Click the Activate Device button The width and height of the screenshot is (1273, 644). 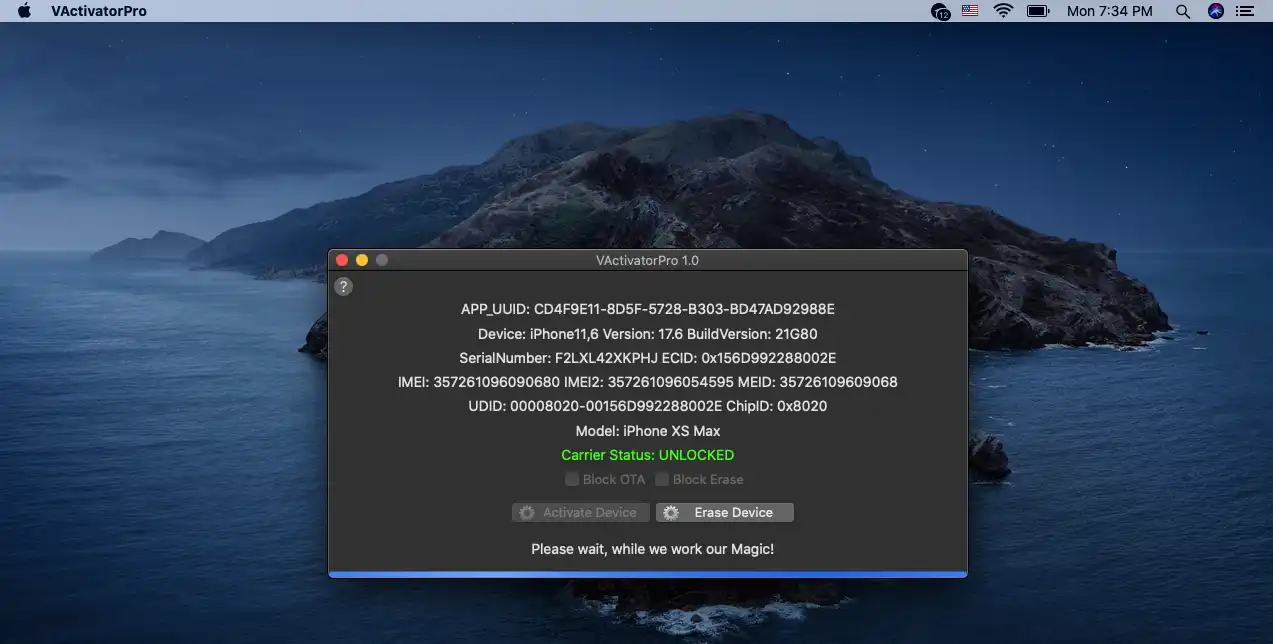coord(580,512)
